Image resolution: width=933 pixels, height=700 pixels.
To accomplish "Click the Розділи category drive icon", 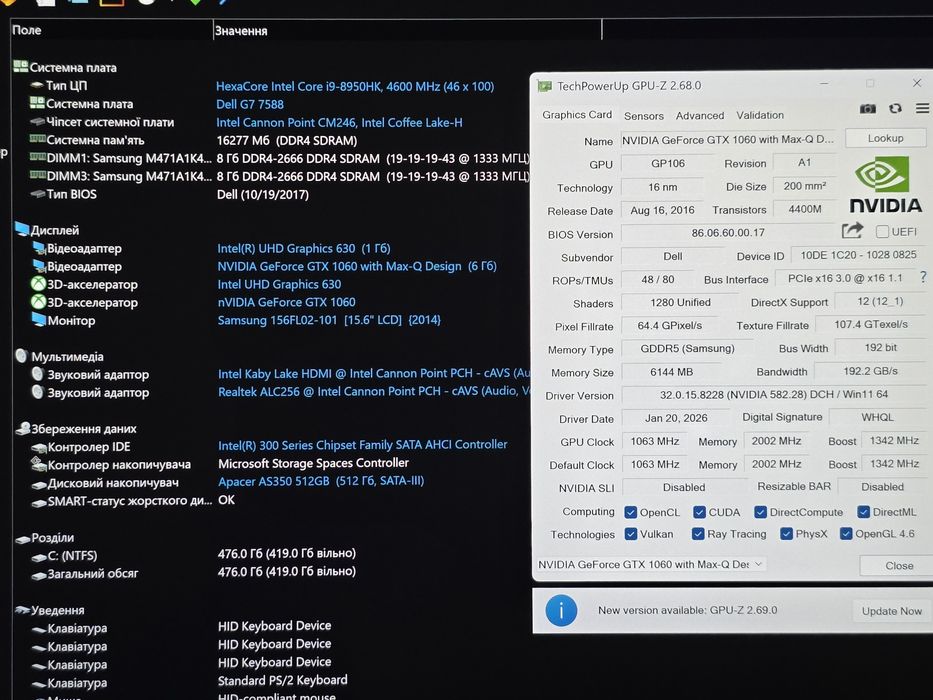I will coord(23,539).
